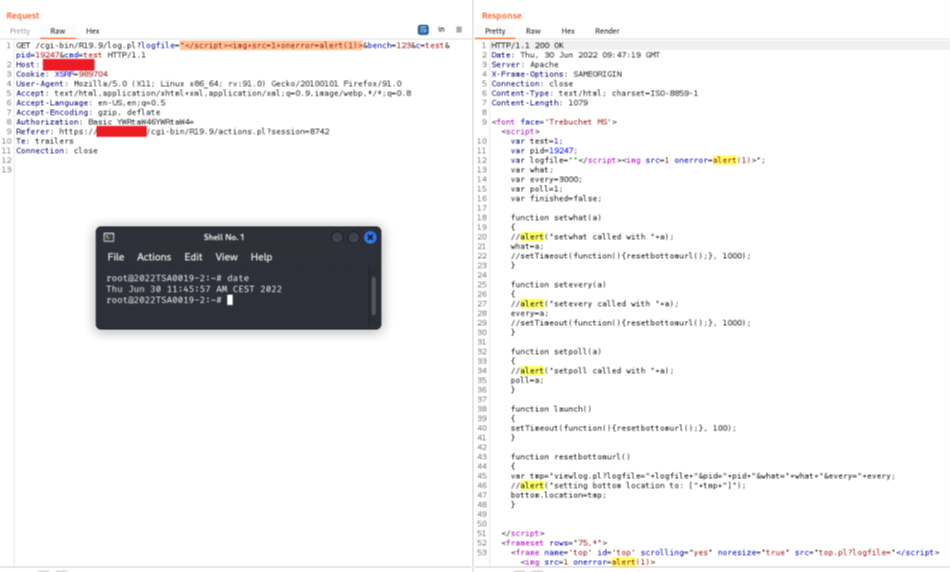
Task: Click the <frameset rows="75,*"> line
Action: pos(554,543)
